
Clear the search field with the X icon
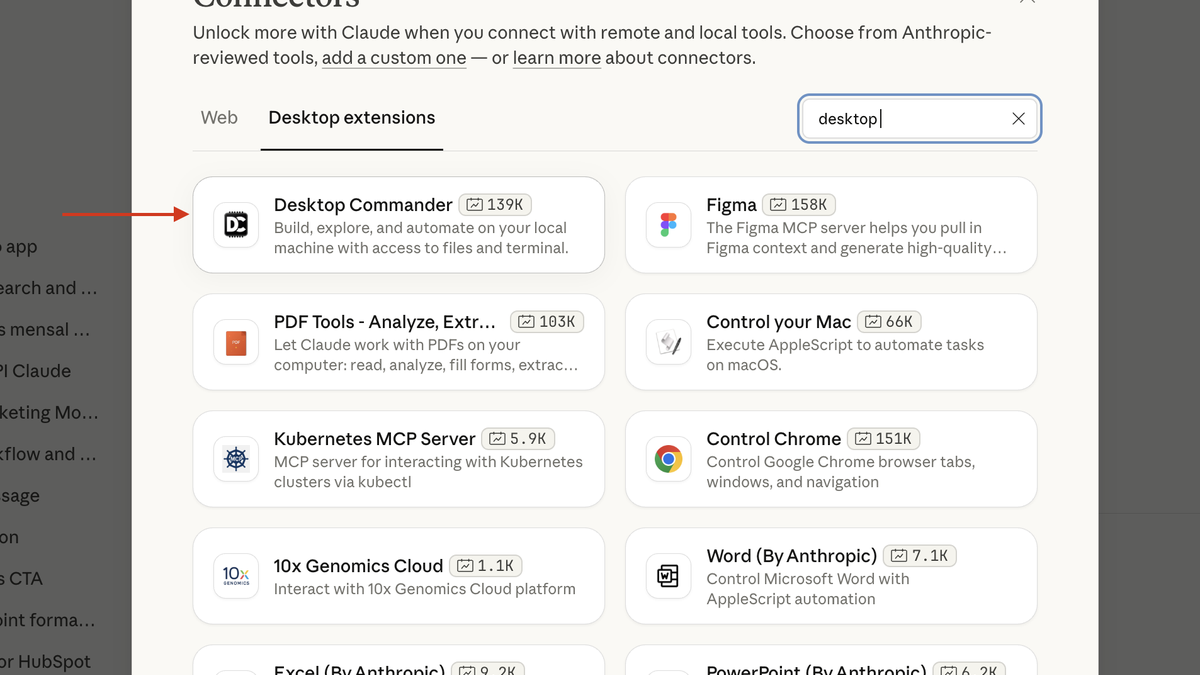1018,119
